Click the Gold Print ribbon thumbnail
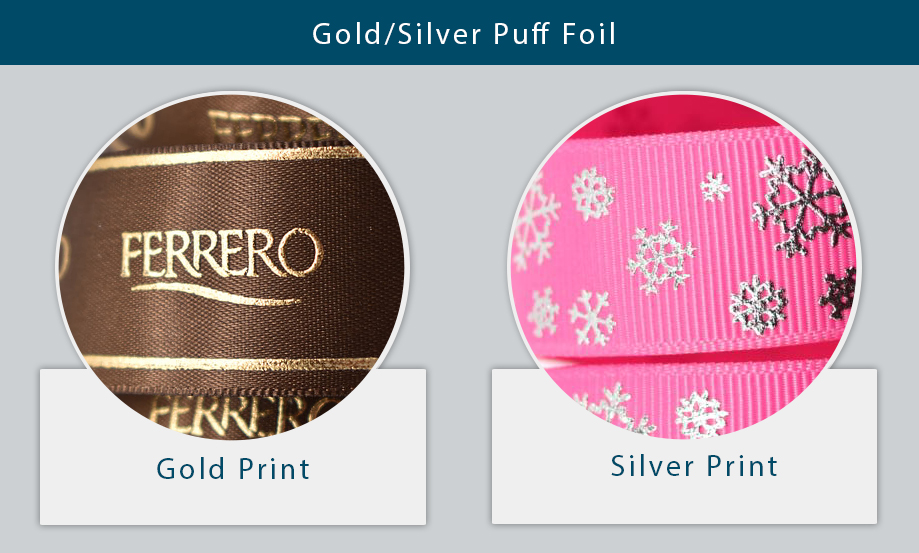The image size is (919, 553). [233, 265]
